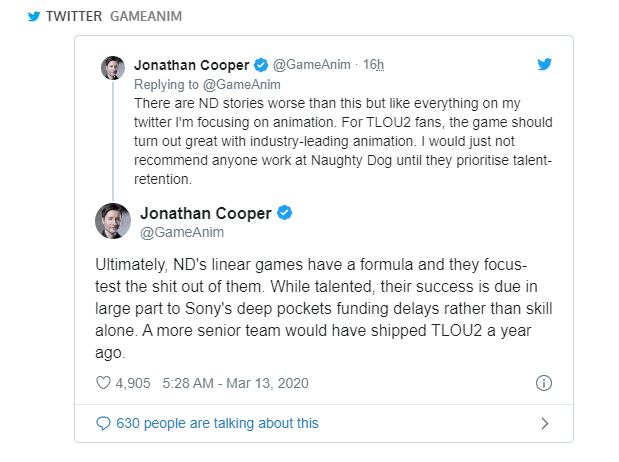The height and width of the screenshot is (462, 619).
Task: Click the Twitter logo inside the tweet card
Action: point(544,64)
